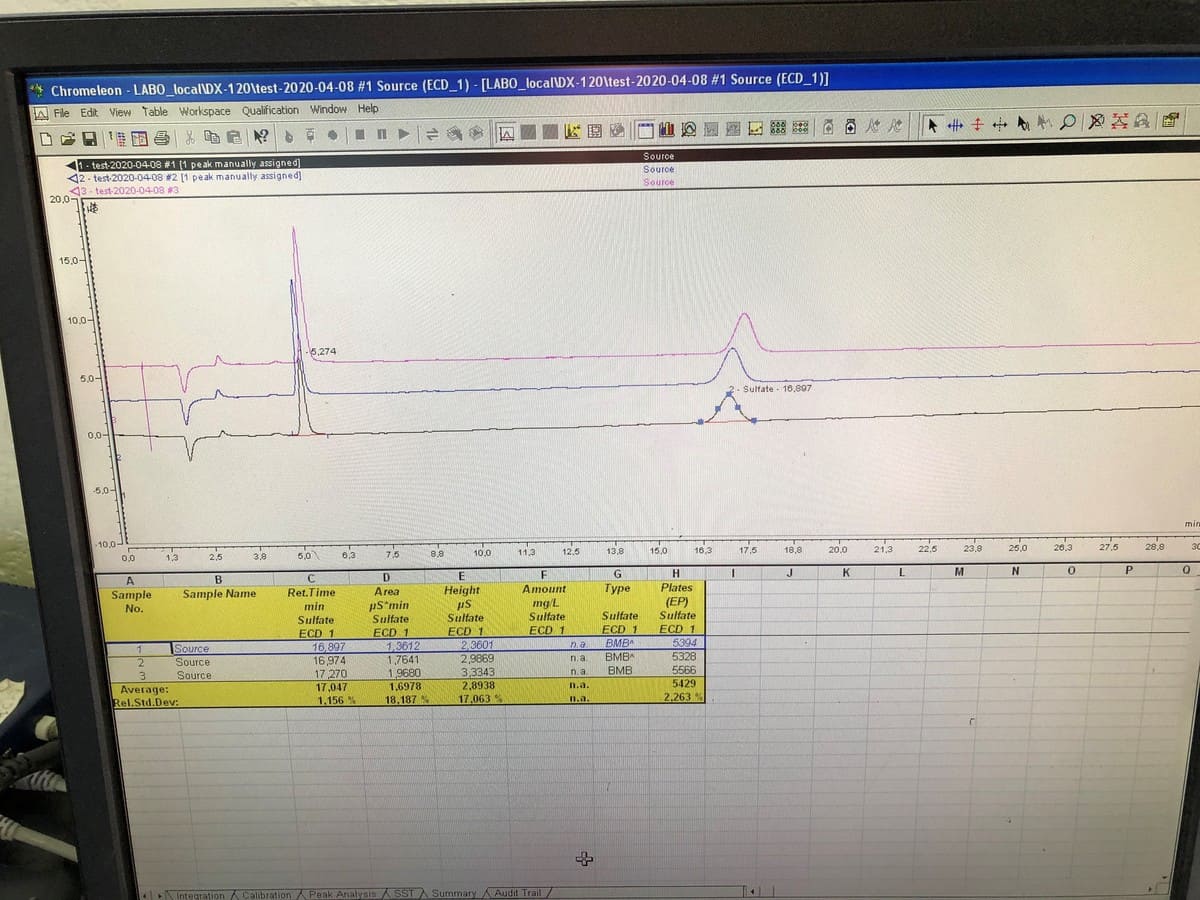1200x900 pixels.
Task: Click the blue peak delimiter tool icon
Action: click(955, 126)
